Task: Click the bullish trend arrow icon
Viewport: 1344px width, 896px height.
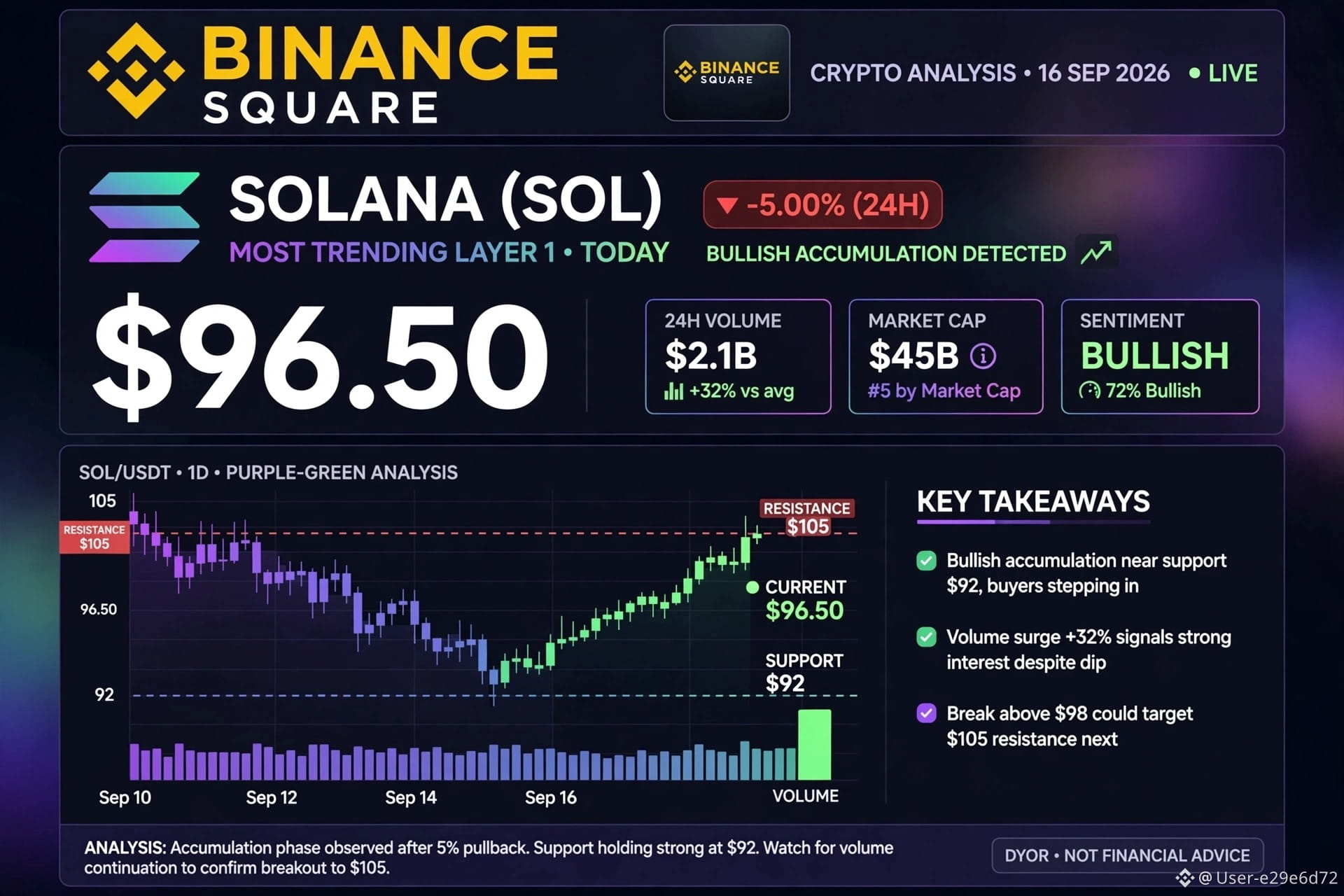Action: click(x=1096, y=252)
